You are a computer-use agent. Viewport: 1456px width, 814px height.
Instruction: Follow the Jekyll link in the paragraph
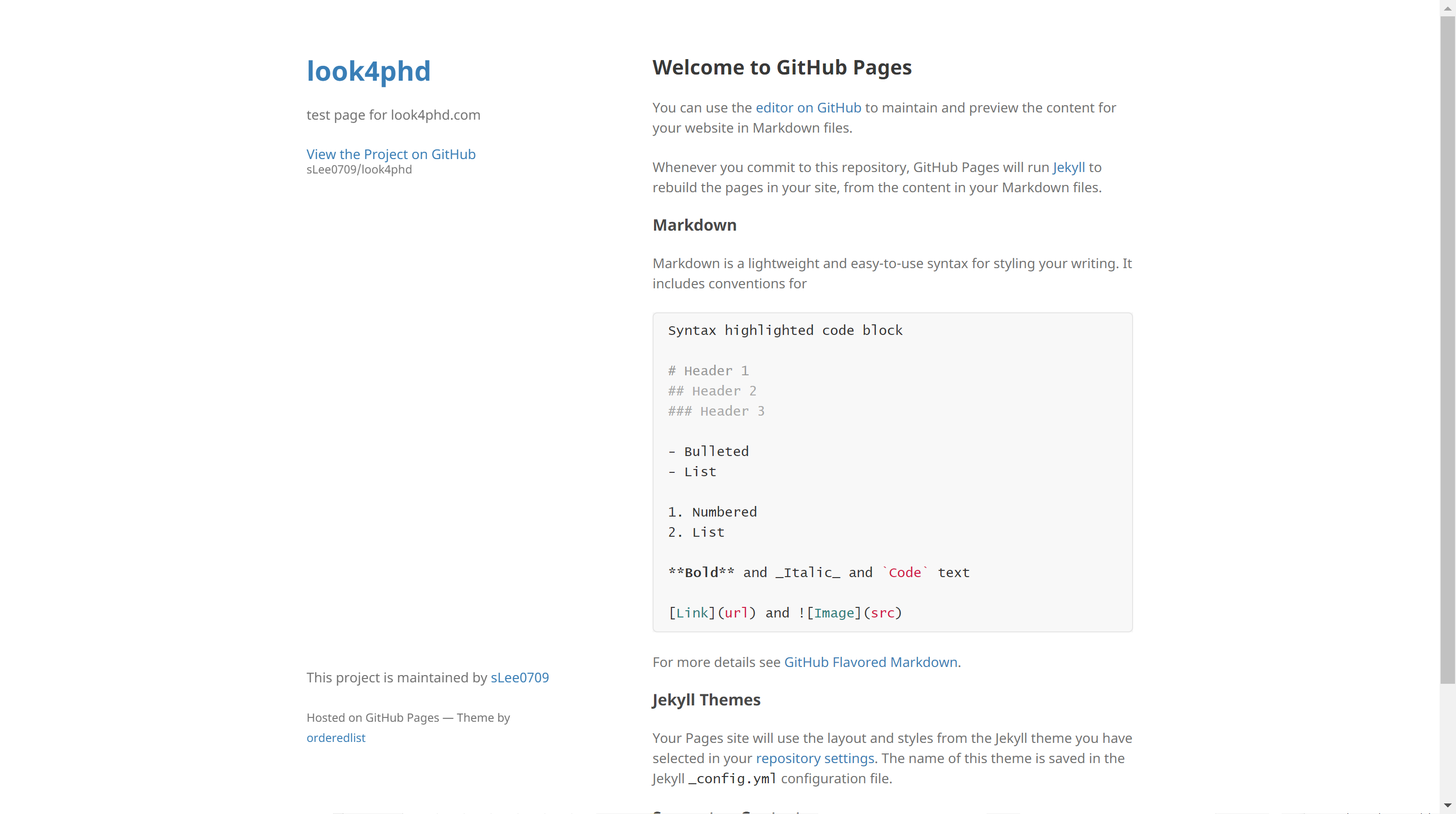point(1068,167)
